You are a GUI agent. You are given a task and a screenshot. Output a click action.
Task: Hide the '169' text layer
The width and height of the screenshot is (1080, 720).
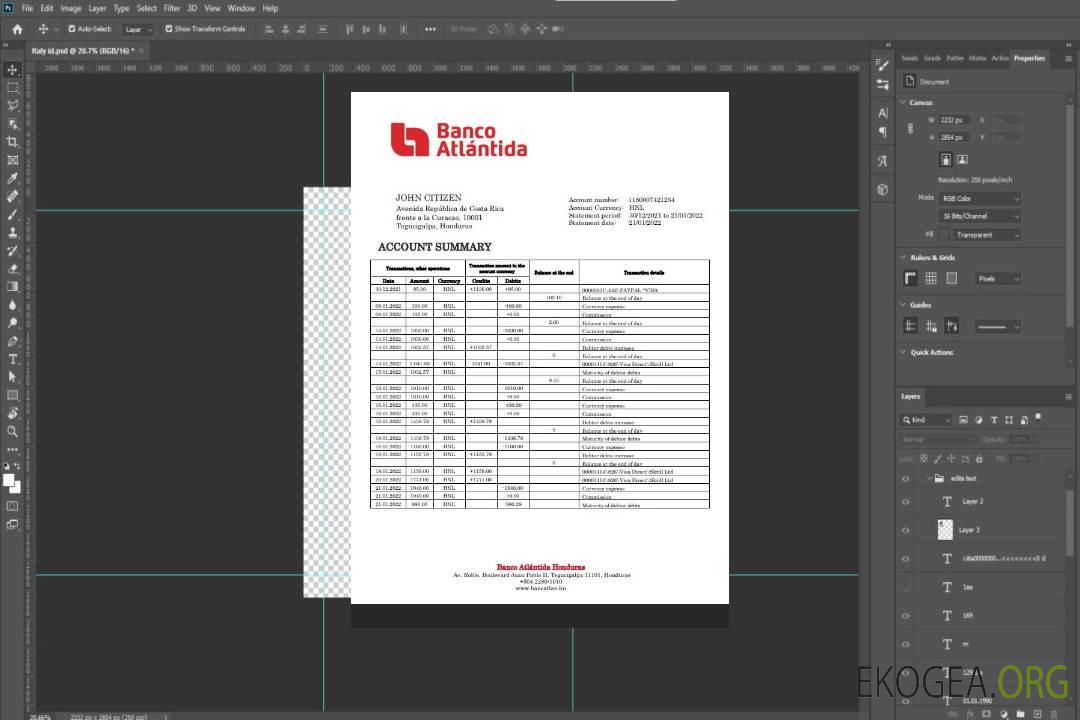(x=906, y=616)
